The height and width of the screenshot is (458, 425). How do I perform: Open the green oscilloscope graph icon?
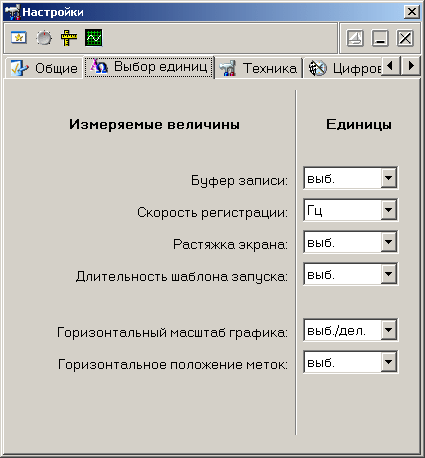click(94, 38)
